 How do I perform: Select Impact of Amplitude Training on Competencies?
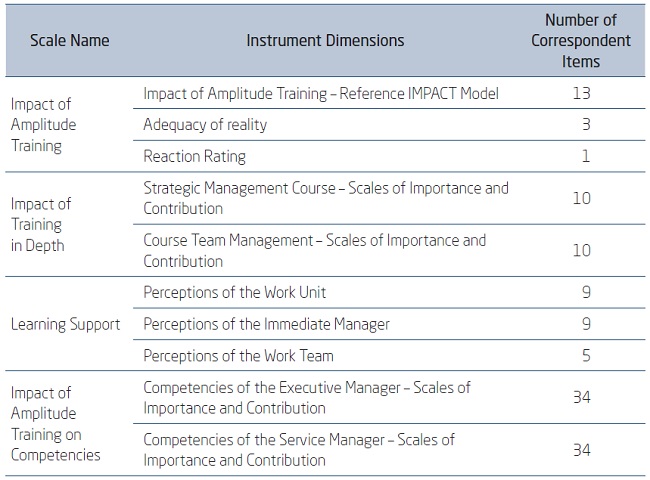[x=56, y=423]
